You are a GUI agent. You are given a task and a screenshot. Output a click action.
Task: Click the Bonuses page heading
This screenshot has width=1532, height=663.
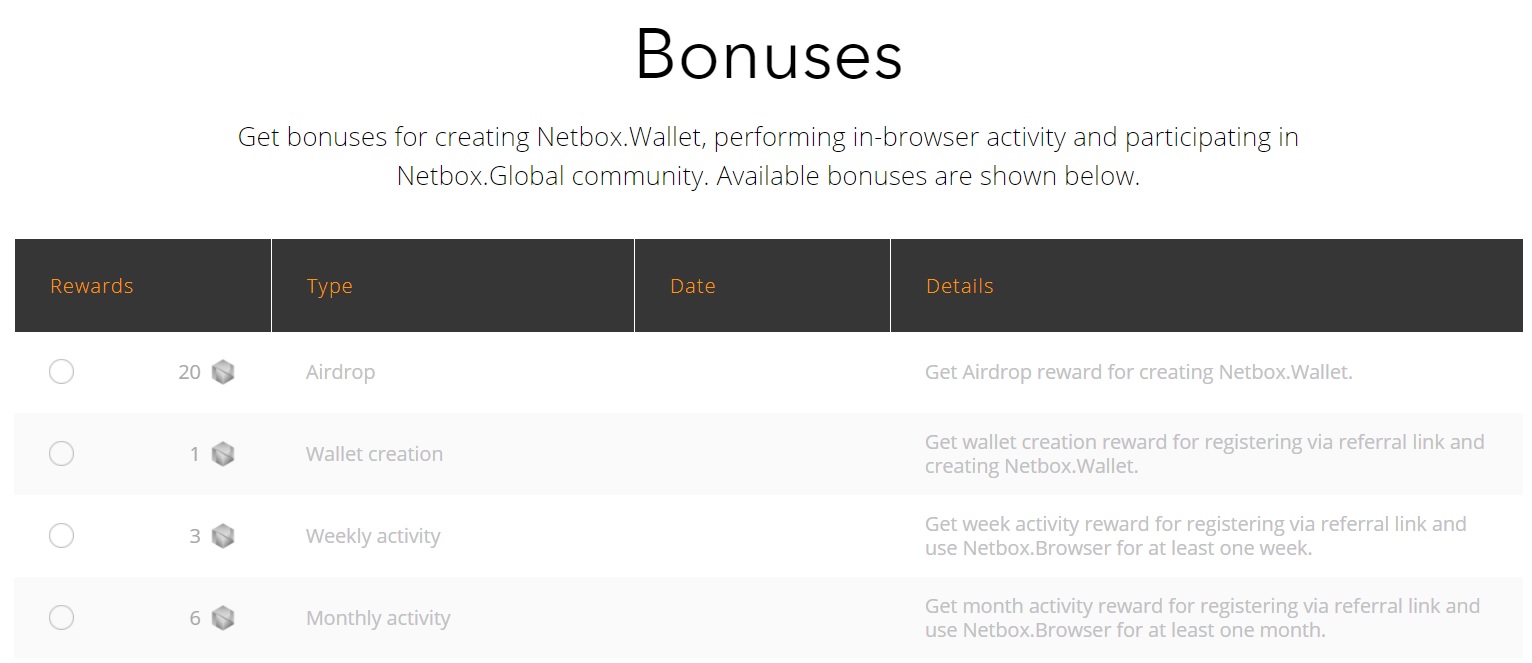coord(768,55)
